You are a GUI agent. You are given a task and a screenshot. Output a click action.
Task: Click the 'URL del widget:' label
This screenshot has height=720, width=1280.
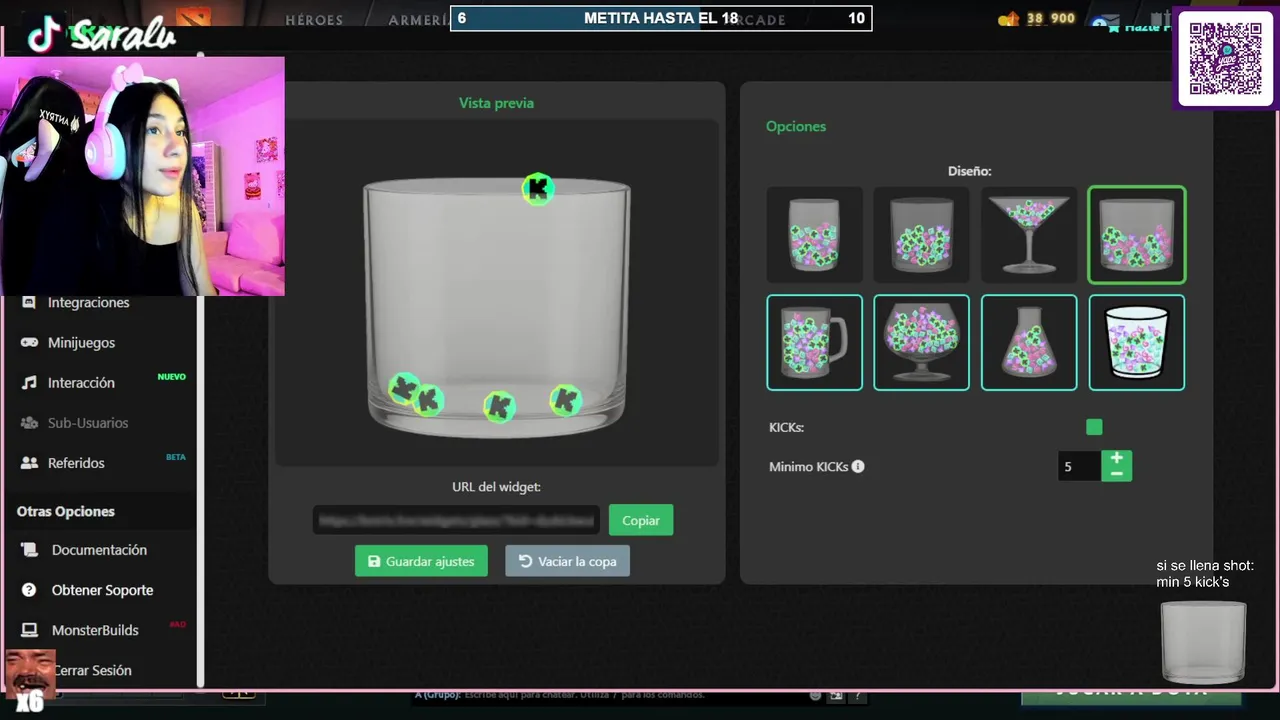[496, 487]
